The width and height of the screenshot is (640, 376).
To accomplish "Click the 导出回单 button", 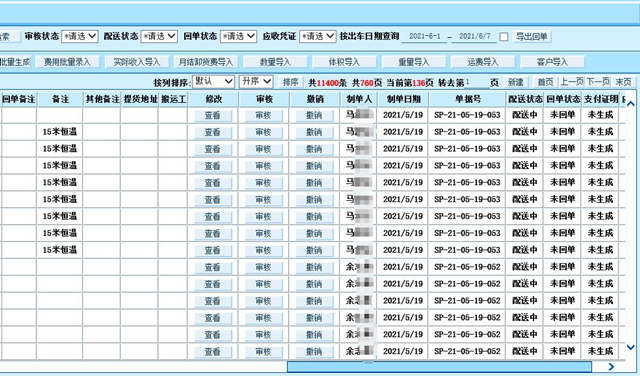I will tap(531, 37).
